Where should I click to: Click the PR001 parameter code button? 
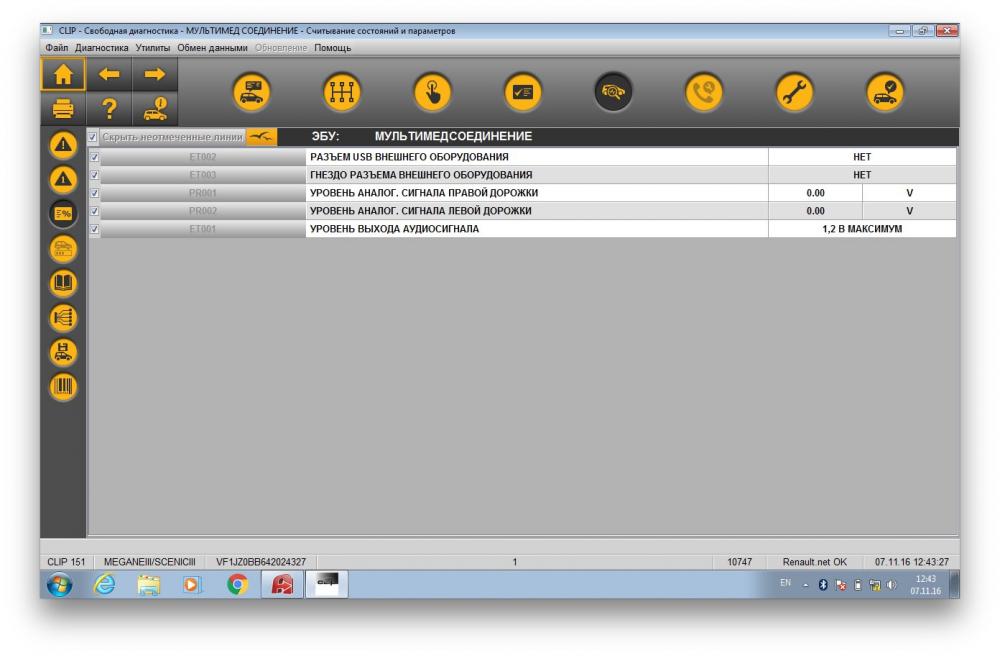[x=203, y=193]
